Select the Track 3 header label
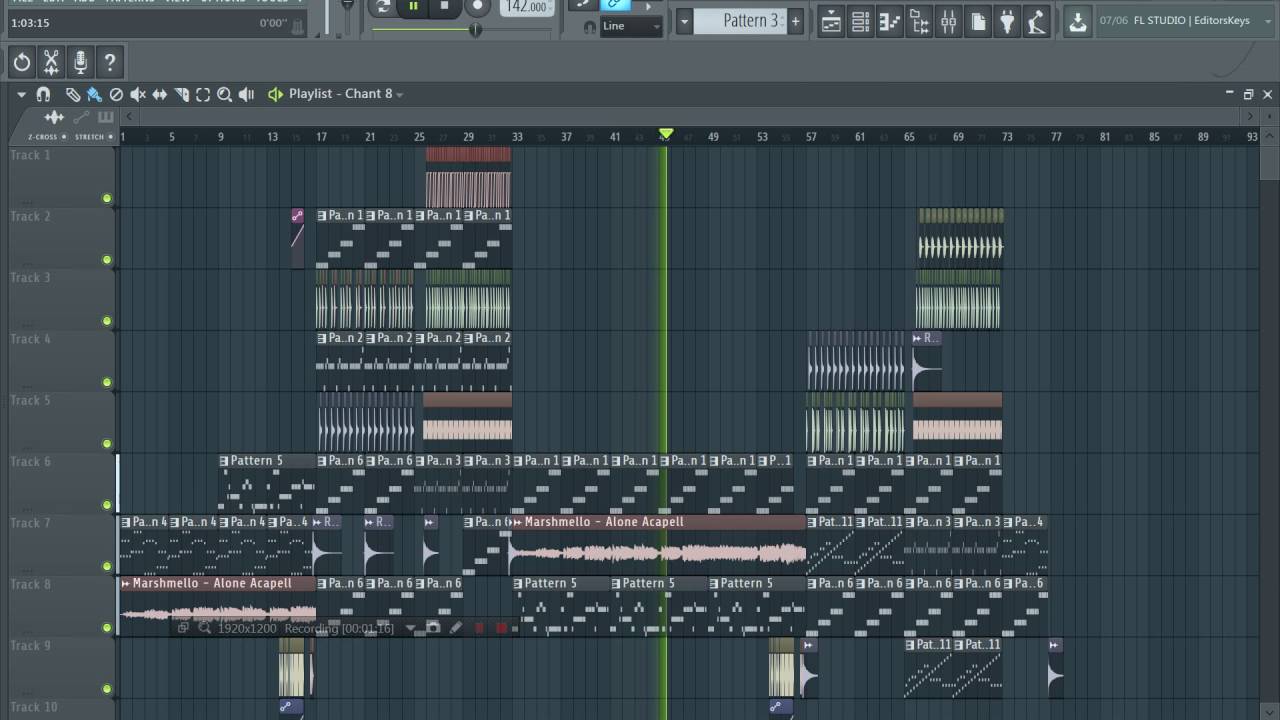The width and height of the screenshot is (1280, 720). pos(30,278)
